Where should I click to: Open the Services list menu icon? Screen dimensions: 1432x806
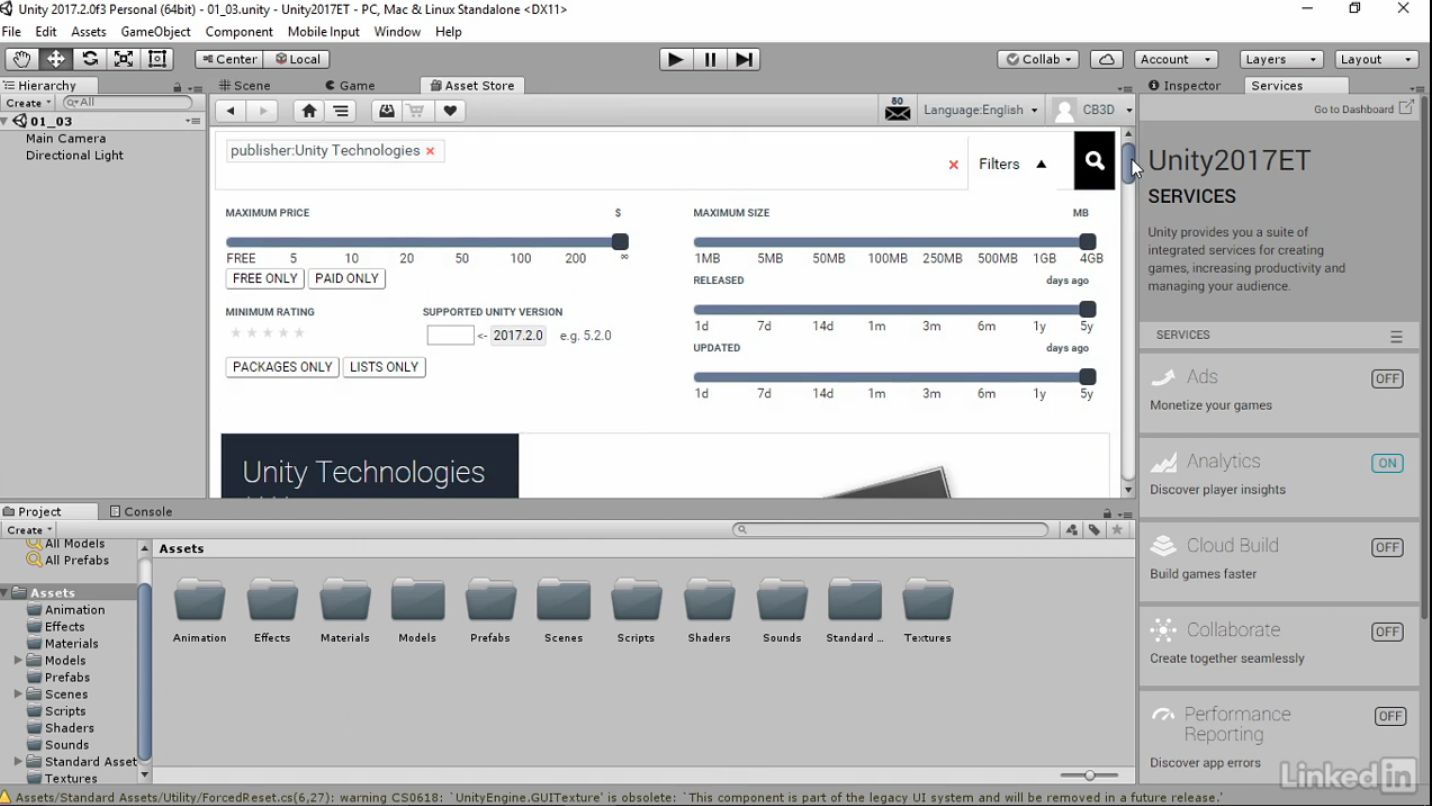[x=1396, y=337]
